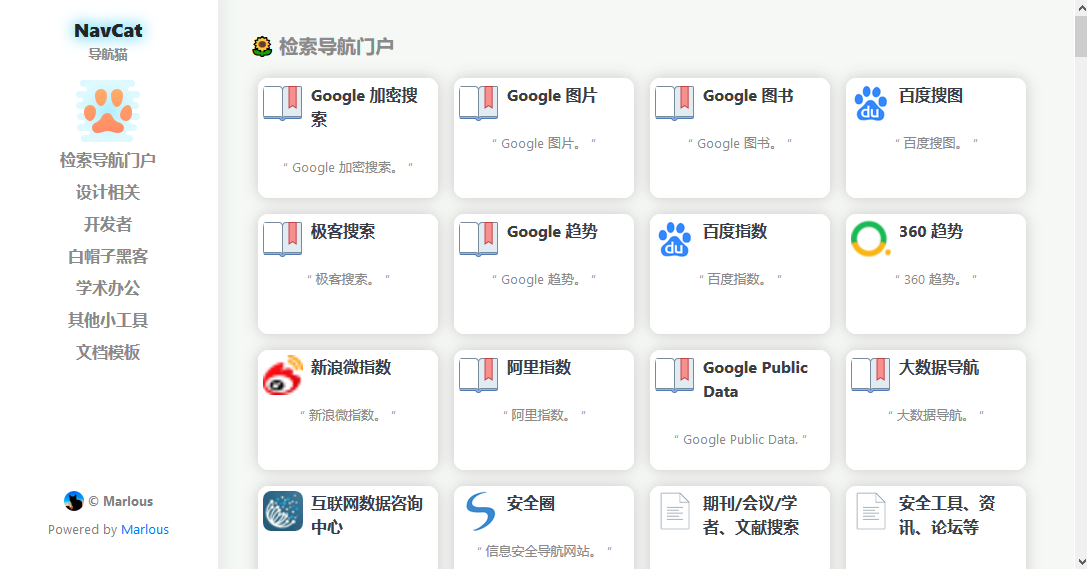The width and height of the screenshot is (1087, 569).
Task: Navigate to 学术办公 in sidebar
Action: (108, 288)
